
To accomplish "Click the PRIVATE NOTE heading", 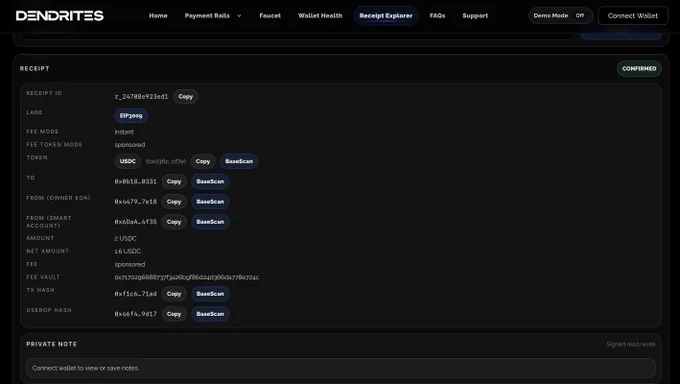I will tap(52, 344).
